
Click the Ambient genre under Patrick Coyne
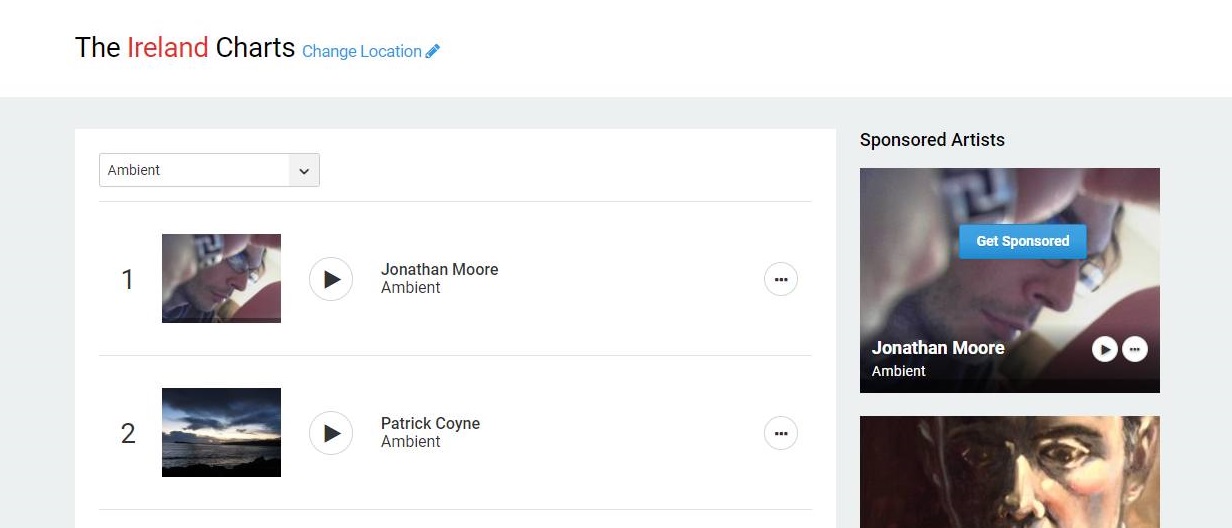pos(410,441)
